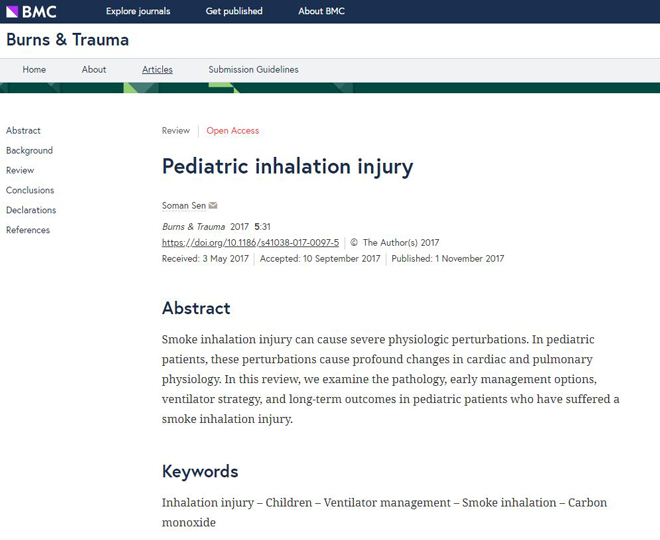The image size is (660, 540).
Task: Click the Abstract main heading
Action: (x=196, y=308)
